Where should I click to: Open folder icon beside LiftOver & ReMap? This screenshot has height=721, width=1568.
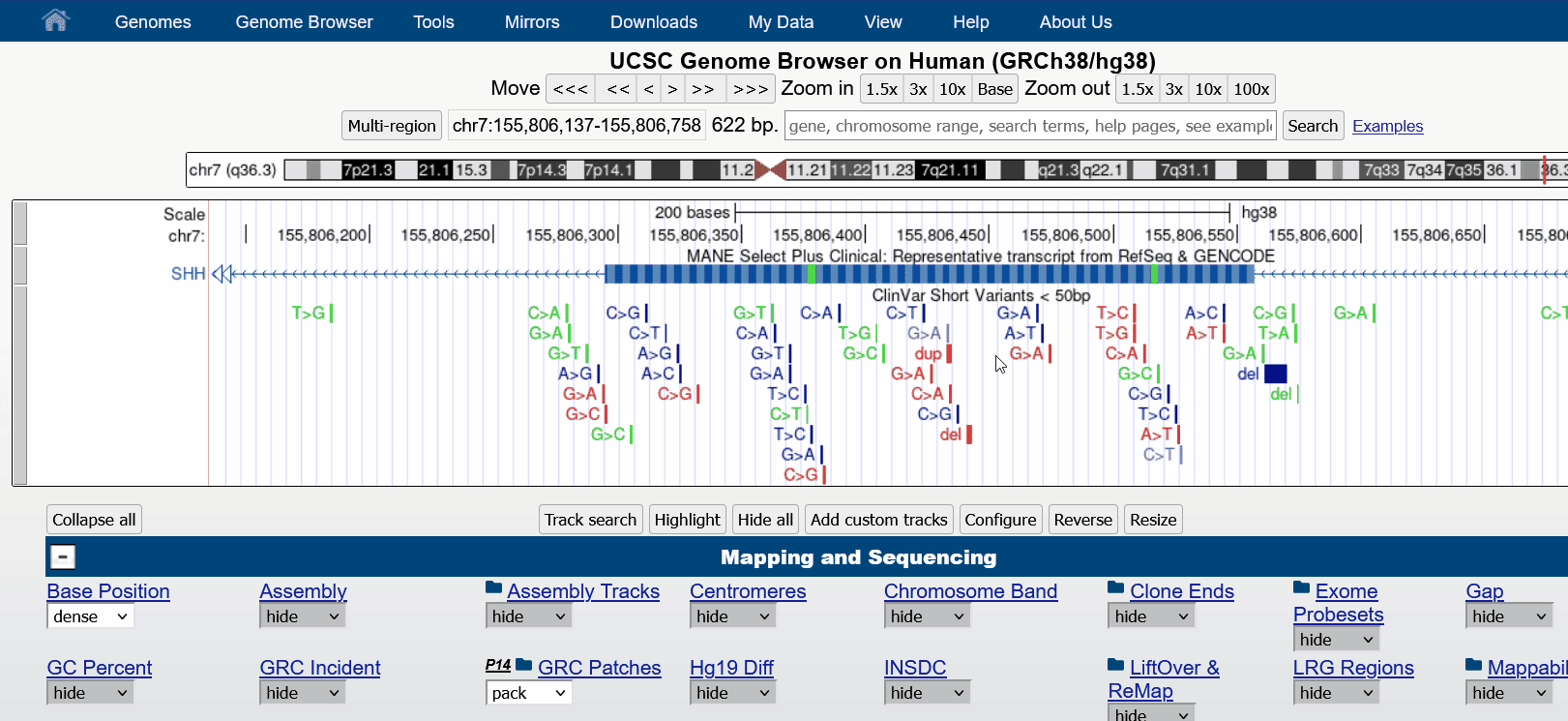[x=1116, y=665]
